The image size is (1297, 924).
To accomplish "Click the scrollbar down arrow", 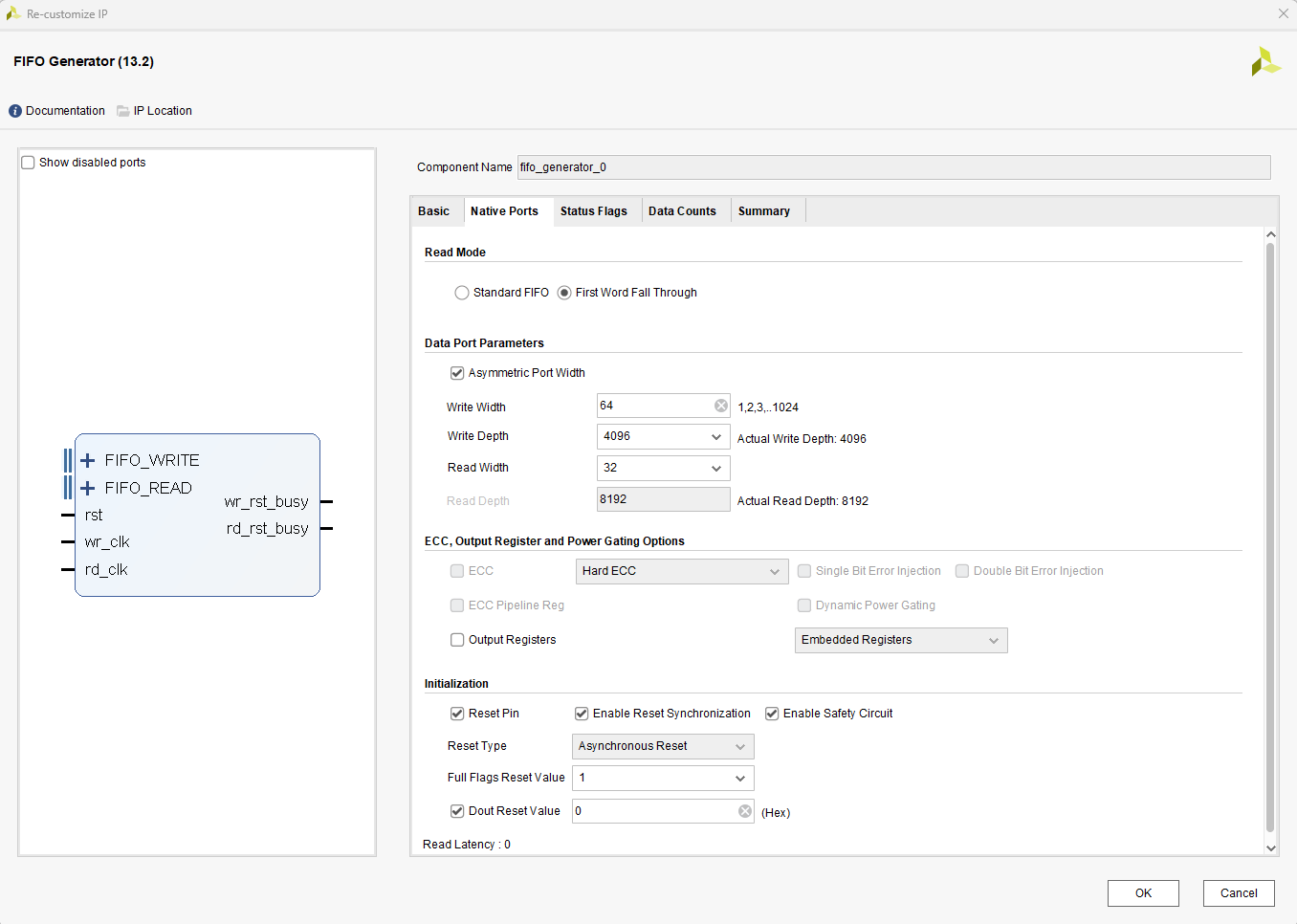I will click(x=1270, y=847).
